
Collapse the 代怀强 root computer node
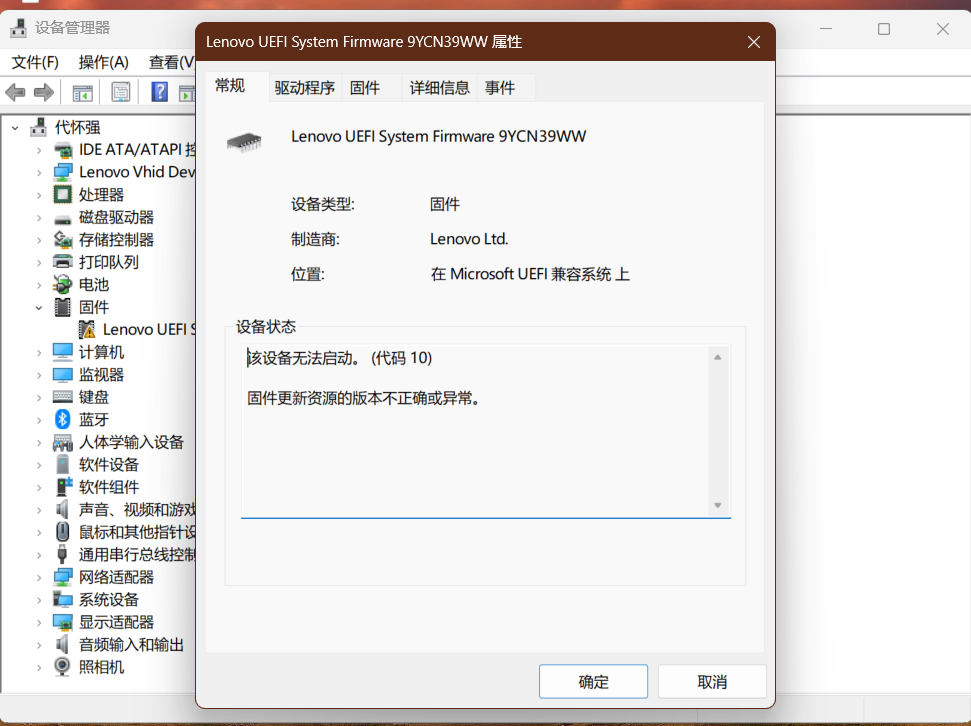coord(15,128)
